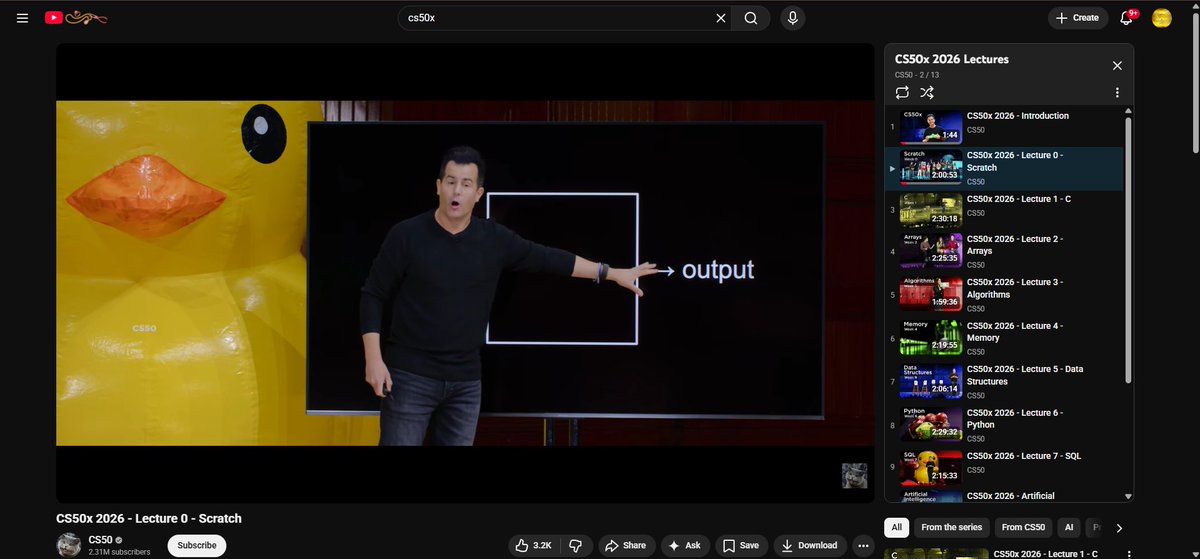Open CS50 channel avatar below video
The height and width of the screenshot is (559, 1200).
point(69,545)
